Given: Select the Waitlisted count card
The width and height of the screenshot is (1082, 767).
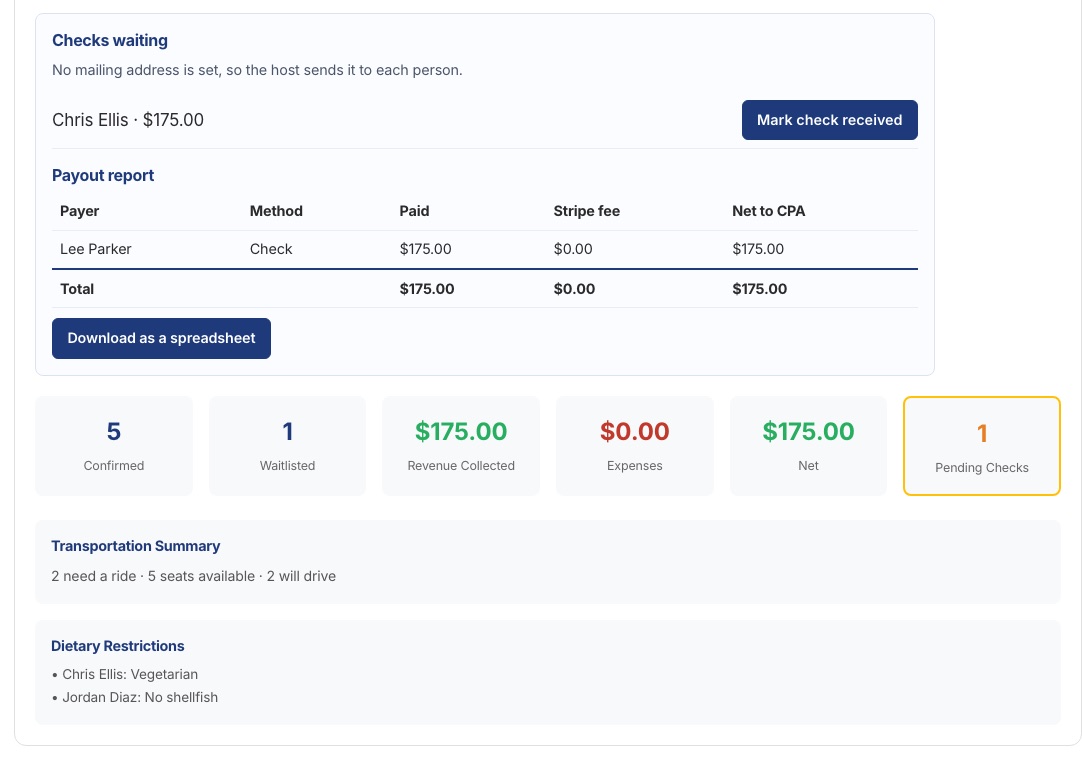Looking at the screenshot, I should pyautogui.click(x=287, y=446).
